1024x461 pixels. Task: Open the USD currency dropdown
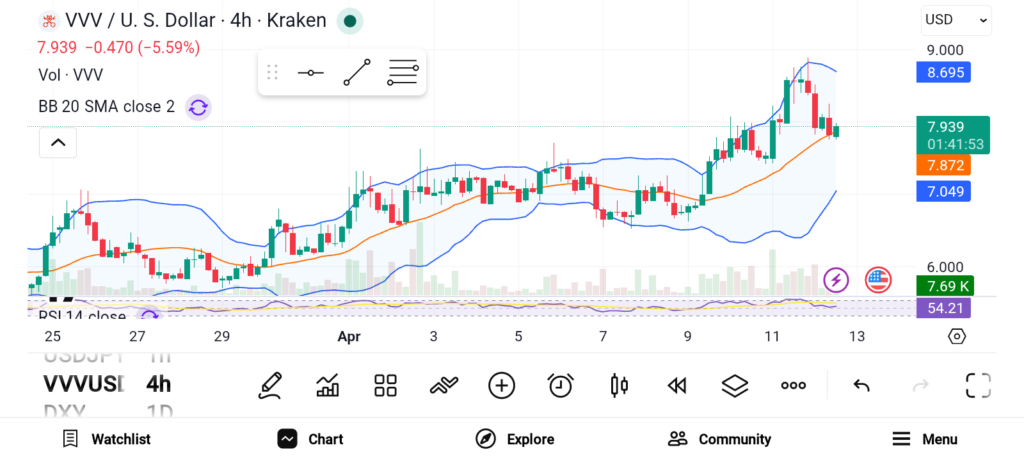pyautogui.click(x=956, y=19)
